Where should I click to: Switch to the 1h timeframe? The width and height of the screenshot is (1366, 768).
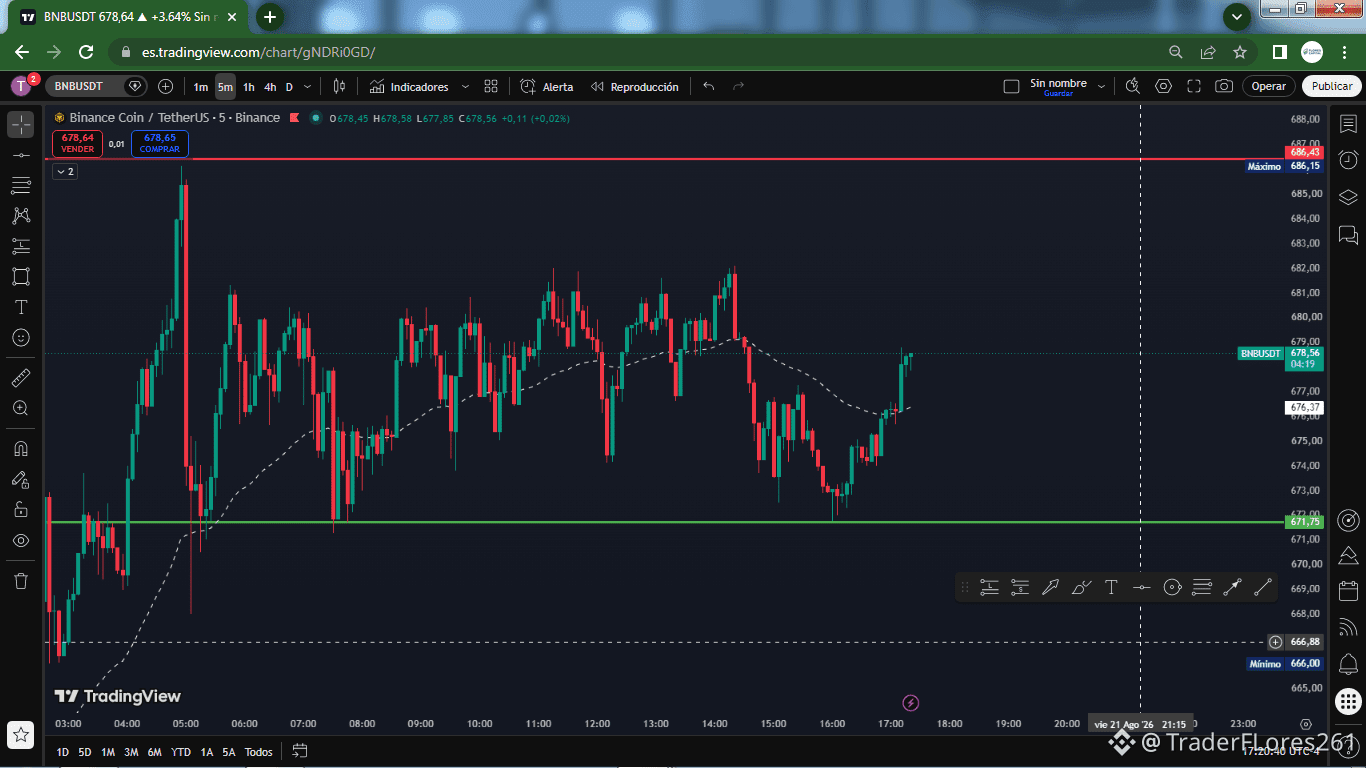click(249, 87)
